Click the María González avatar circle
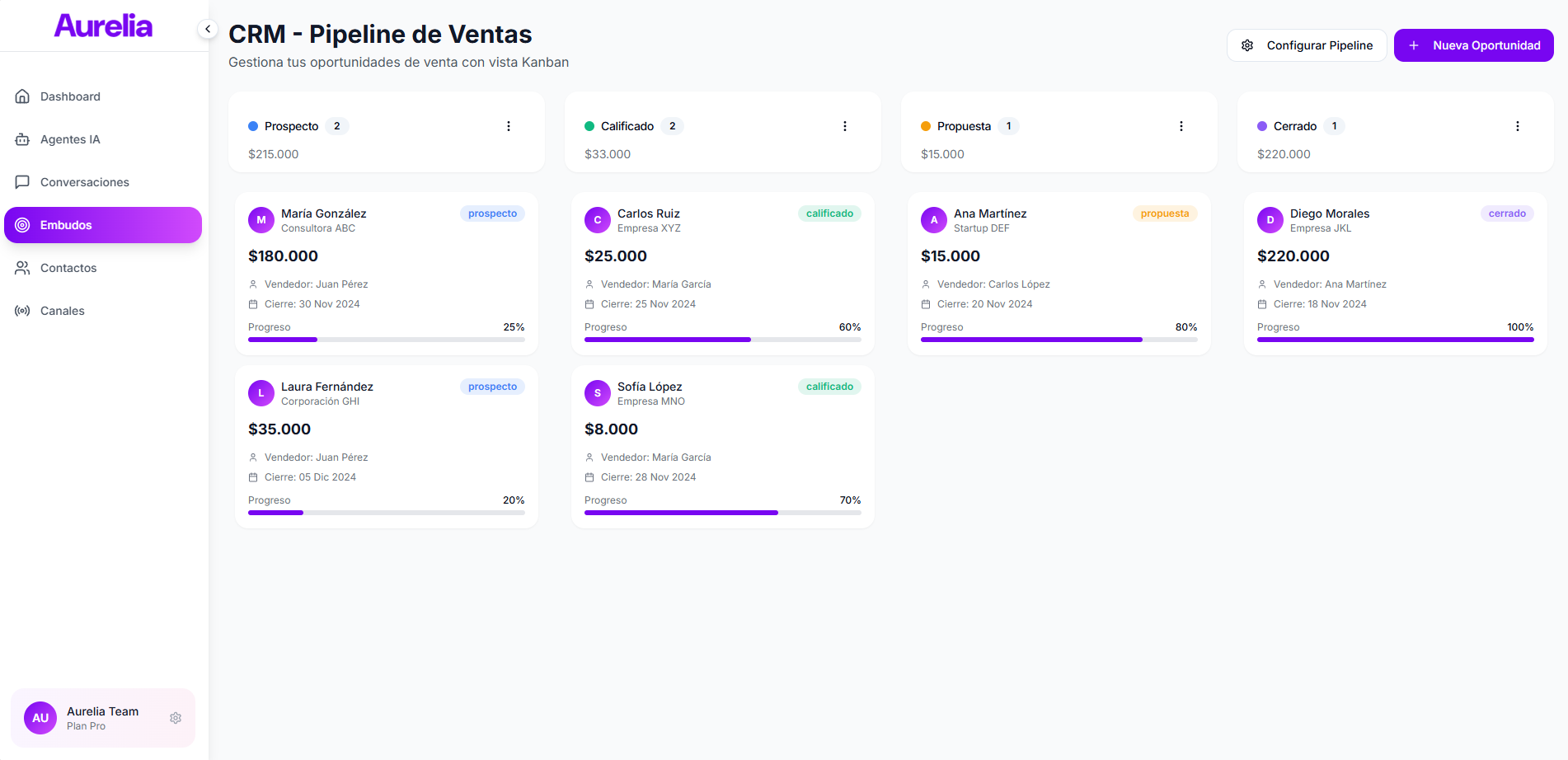1568x760 pixels. click(261, 220)
